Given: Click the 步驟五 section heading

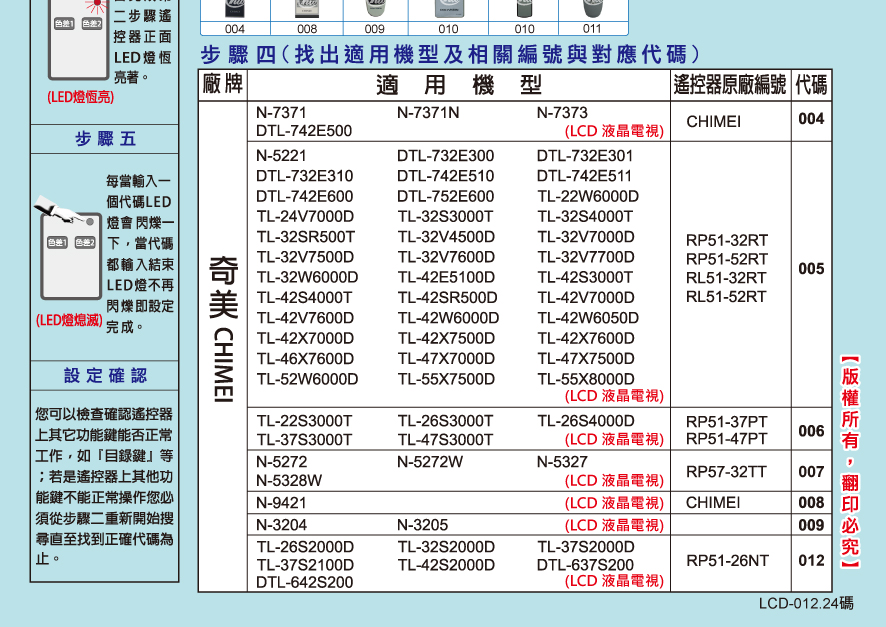Looking at the screenshot, I should tap(105, 139).
